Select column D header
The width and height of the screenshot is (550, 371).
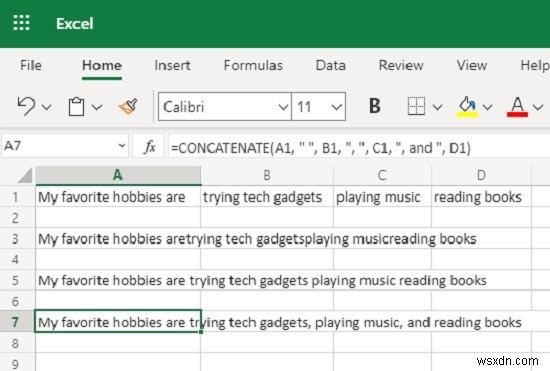pyautogui.click(x=481, y=175)
